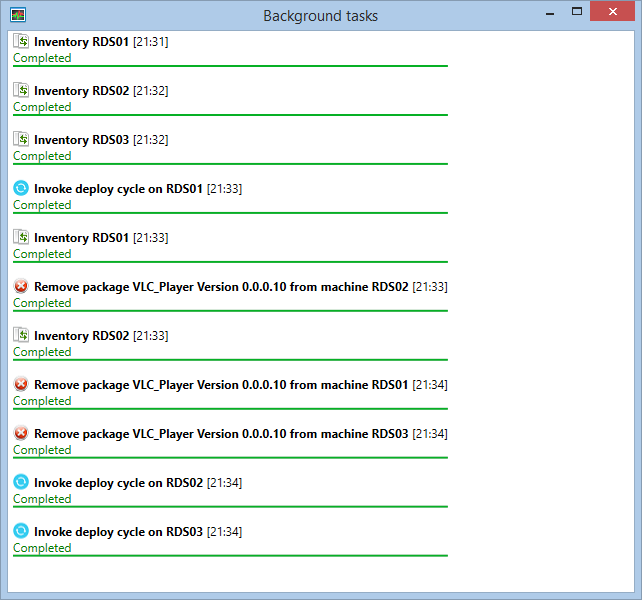Click red X icon for RDS03 package removal
The width and height of the screenshot is (642, 600).
pyautogui.click(x=21, y=433)
